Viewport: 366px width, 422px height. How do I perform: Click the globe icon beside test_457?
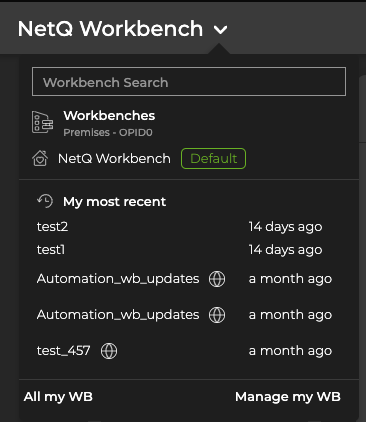coord(109,351)
